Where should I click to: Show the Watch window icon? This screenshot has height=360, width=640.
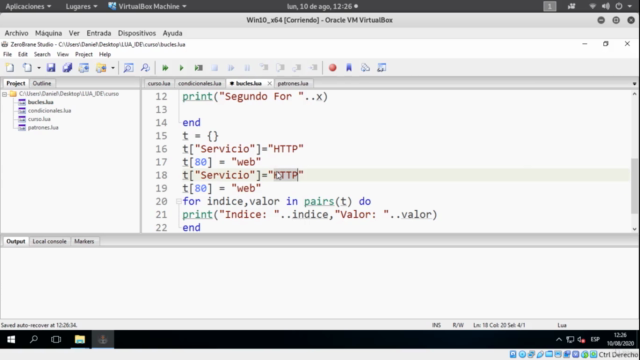[x=382, y=68]
